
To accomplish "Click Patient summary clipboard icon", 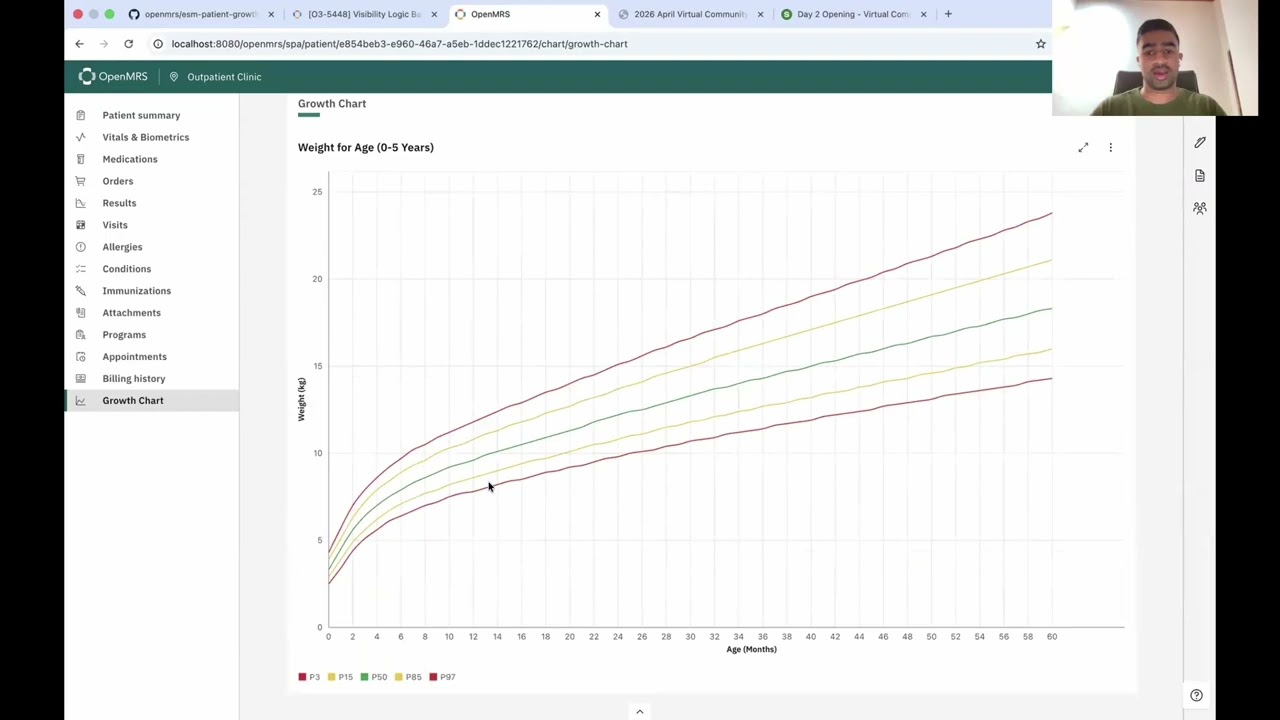I will point(81,115).
